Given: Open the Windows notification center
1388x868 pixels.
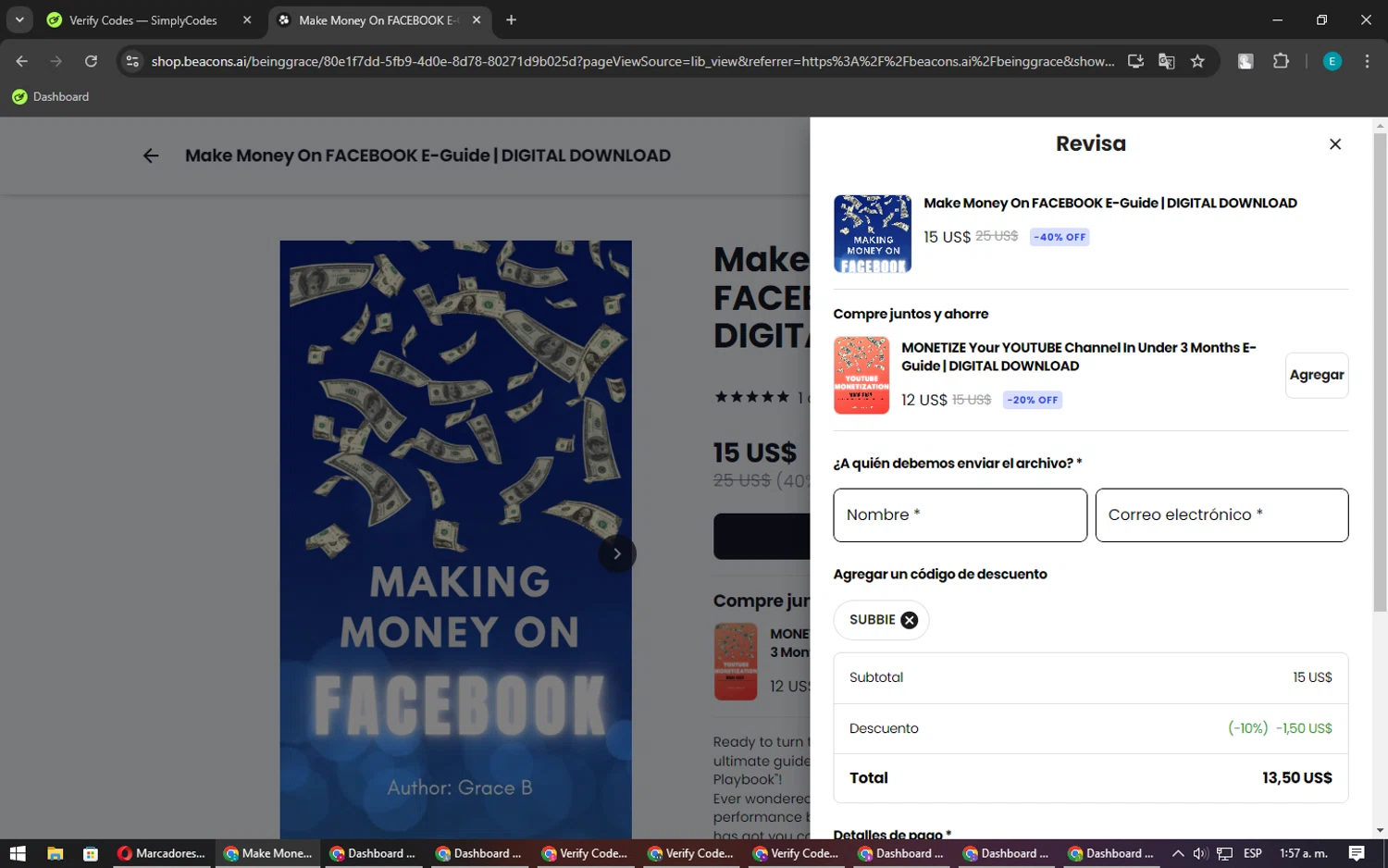Looking at the screenshot, I should point(1357,853).
